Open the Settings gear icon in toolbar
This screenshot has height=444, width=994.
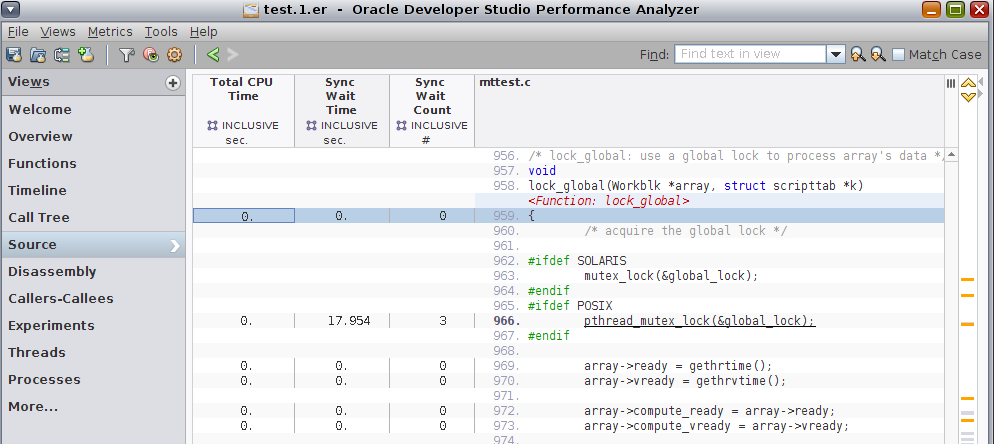pyautogui.click(x=174, y=55)
